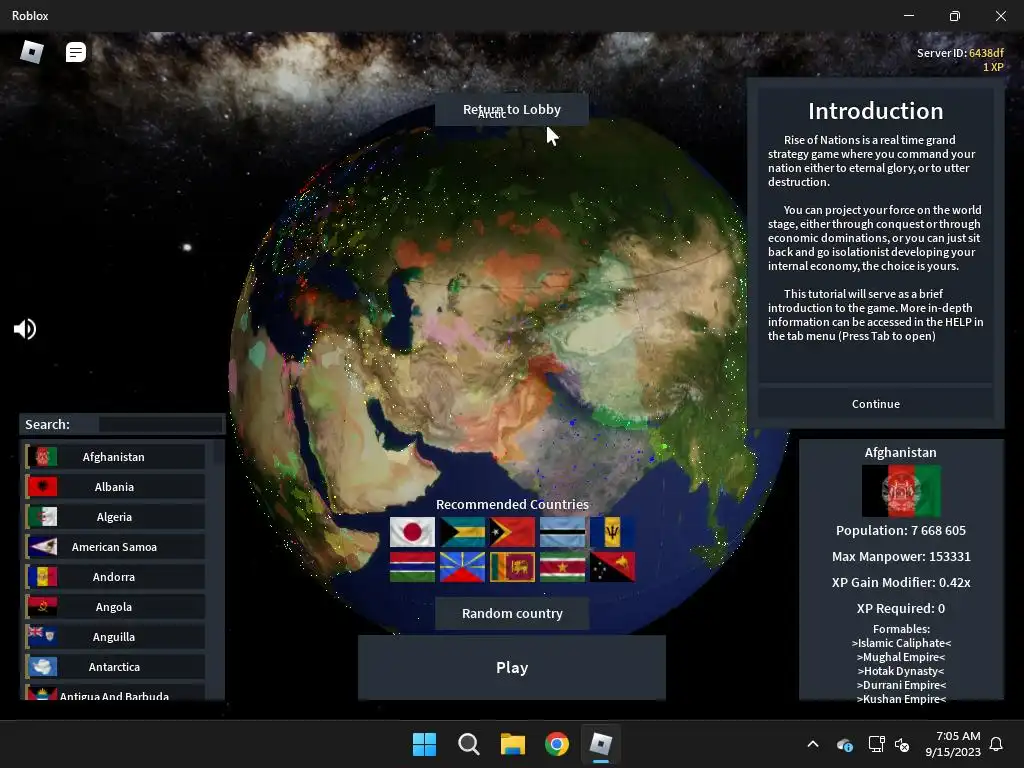The height and width of the screenshot is (768, 1024).
Task: Select Albania country name in list
Action: coord(114,487)
